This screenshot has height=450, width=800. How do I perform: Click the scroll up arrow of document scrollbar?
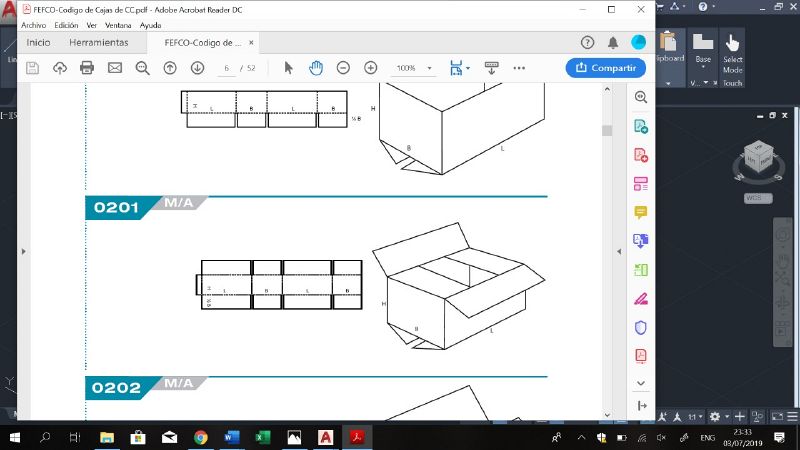607,89
